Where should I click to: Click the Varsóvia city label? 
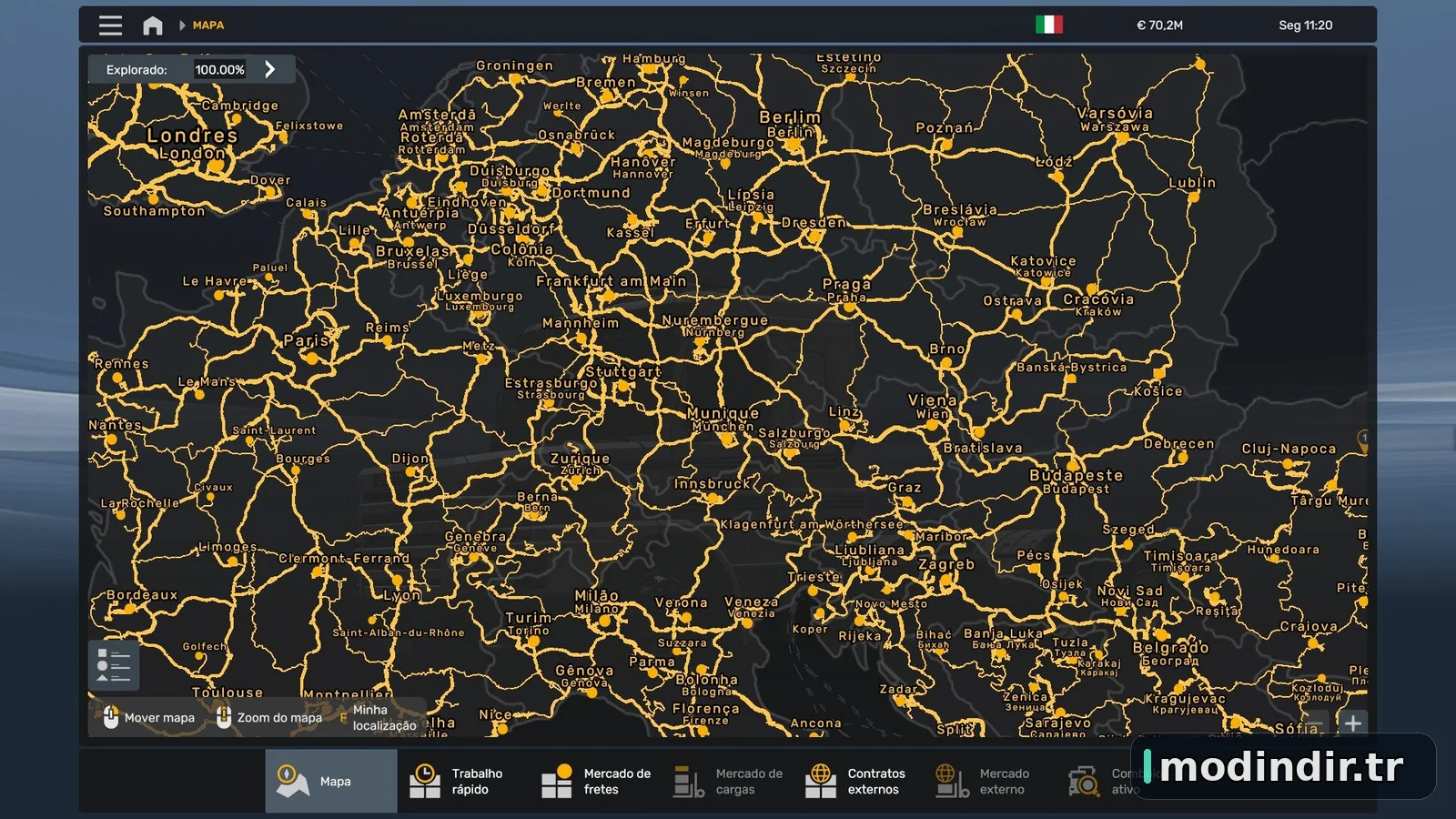(x=1115, y=114)
